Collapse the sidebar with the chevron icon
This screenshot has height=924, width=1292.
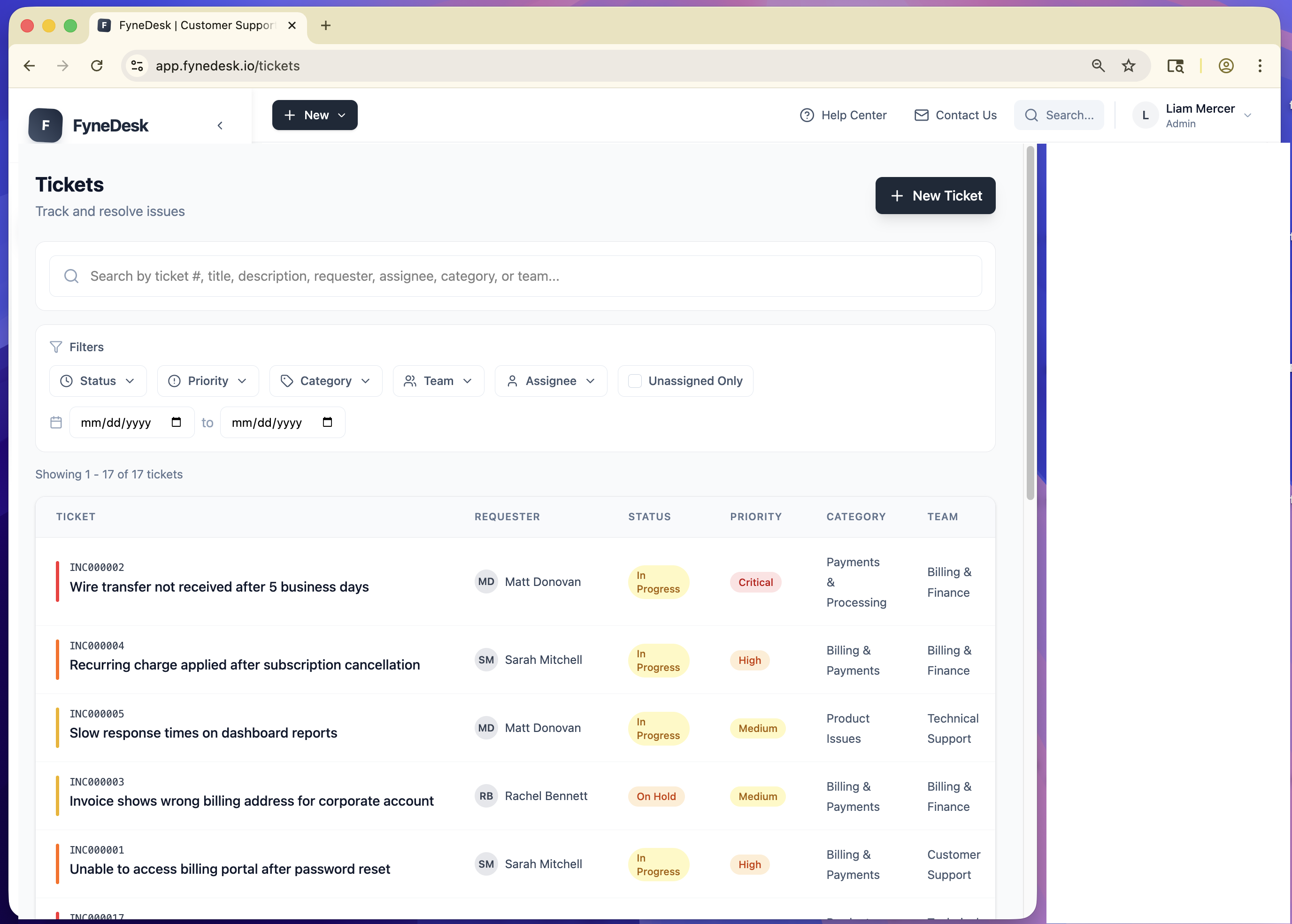pos(220,125)
